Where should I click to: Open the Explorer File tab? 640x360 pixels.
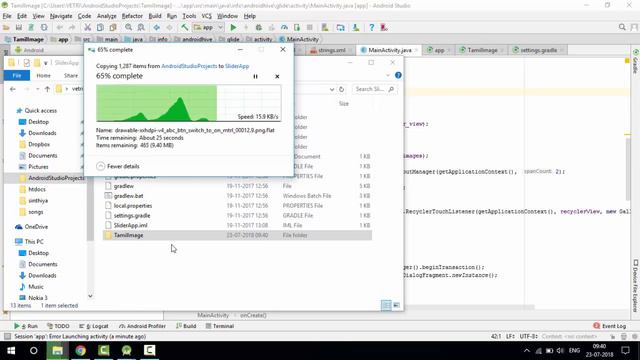pos(17,76)
